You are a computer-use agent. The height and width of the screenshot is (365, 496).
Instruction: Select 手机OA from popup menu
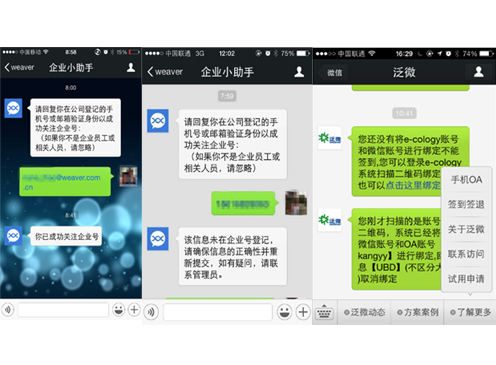click(x=466, y=180)
